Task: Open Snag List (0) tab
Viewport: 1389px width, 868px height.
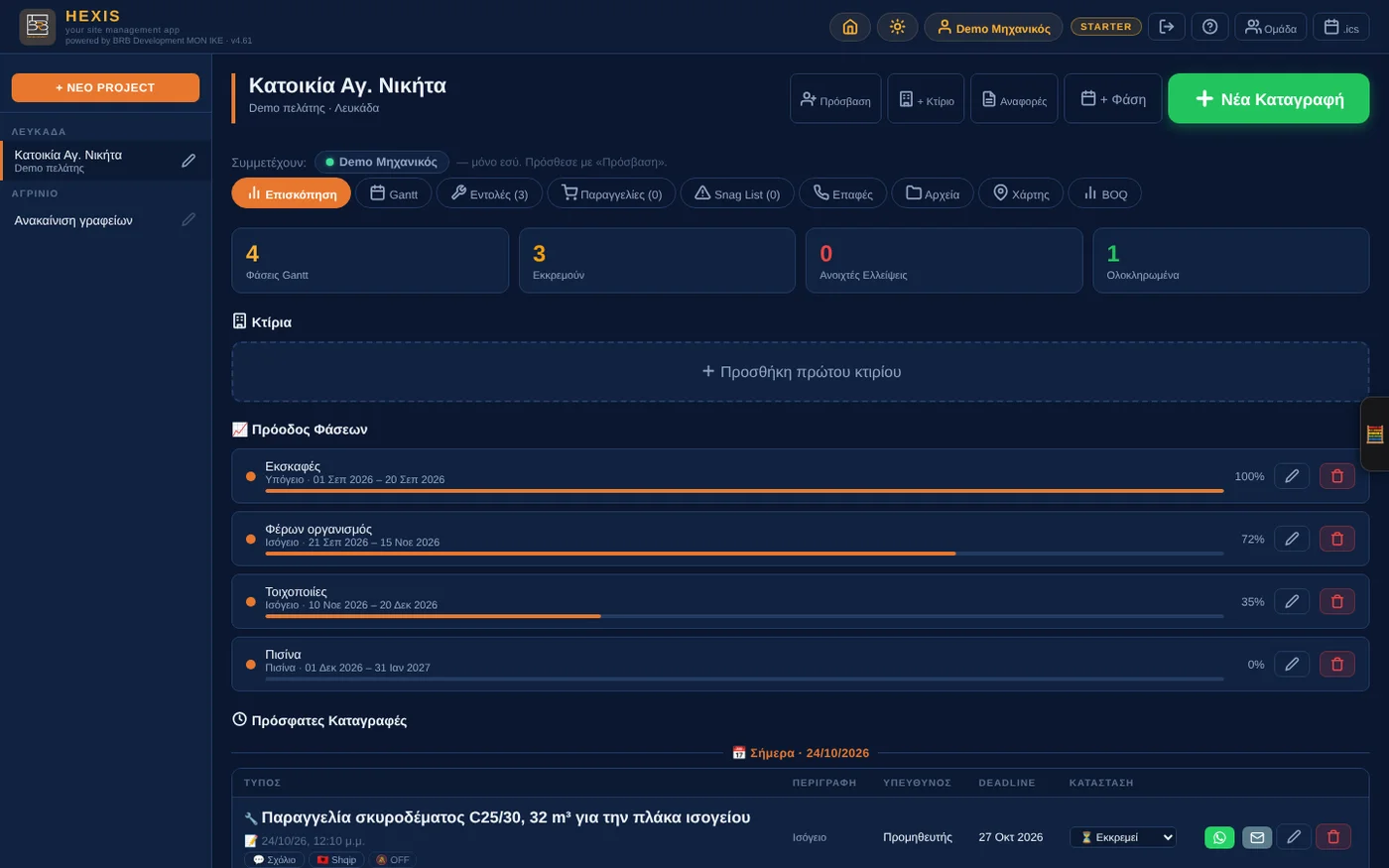Action: click(x=737, y=193)
